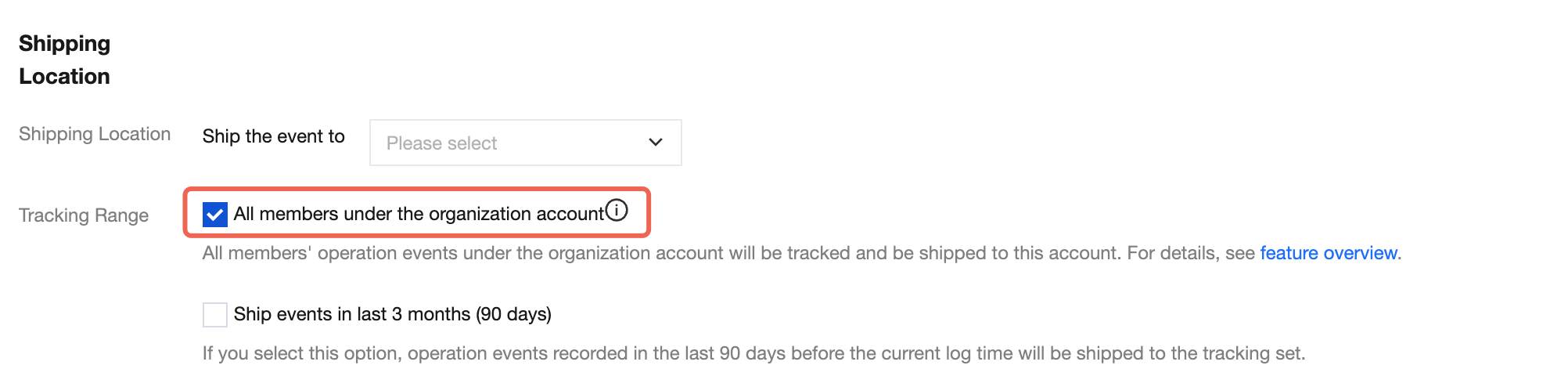Click the gray Shipping Location field label
Image resolution: width=1568 pixels, height=387 pixels.
click(x=95, y=134)
